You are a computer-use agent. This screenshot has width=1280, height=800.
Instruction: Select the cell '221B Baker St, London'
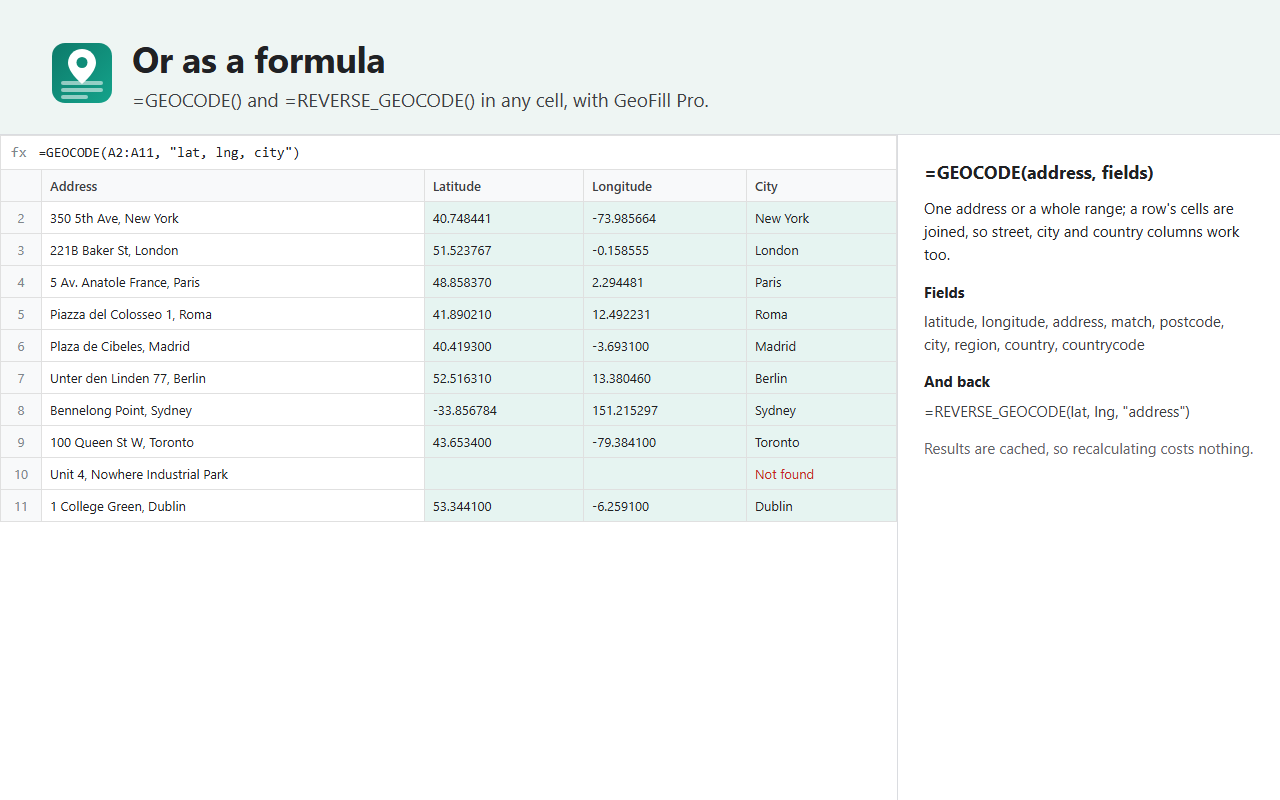pyautogui.click(x=233, y=250)
